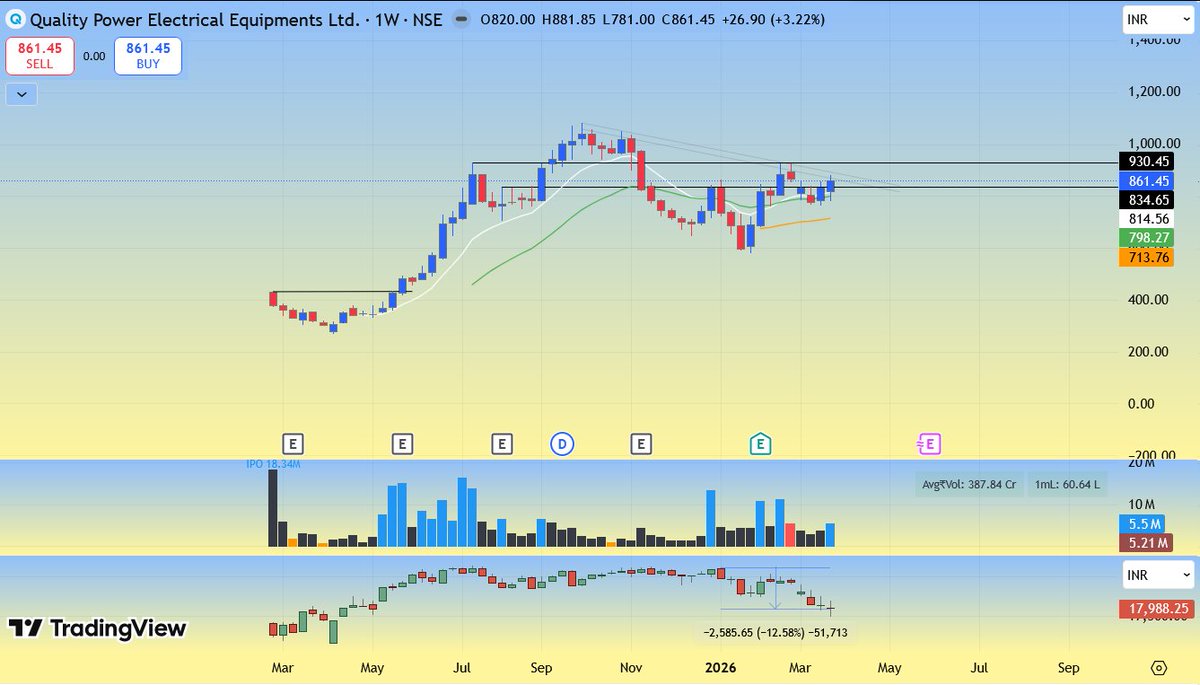Click the 930.45 price label

point(1145,162)
